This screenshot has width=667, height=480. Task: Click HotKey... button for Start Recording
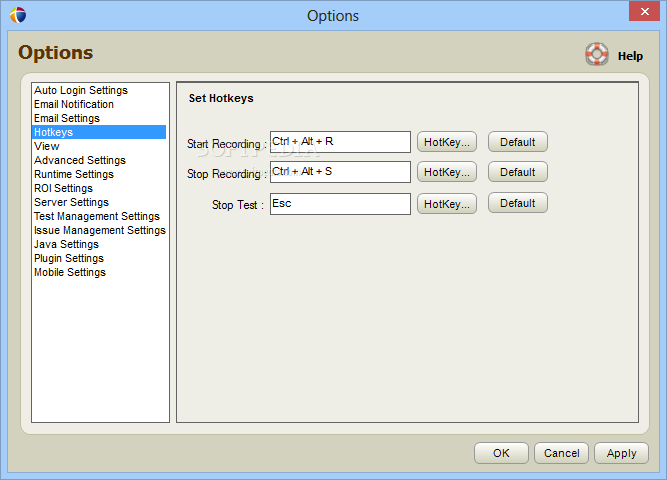coord(447,142)
